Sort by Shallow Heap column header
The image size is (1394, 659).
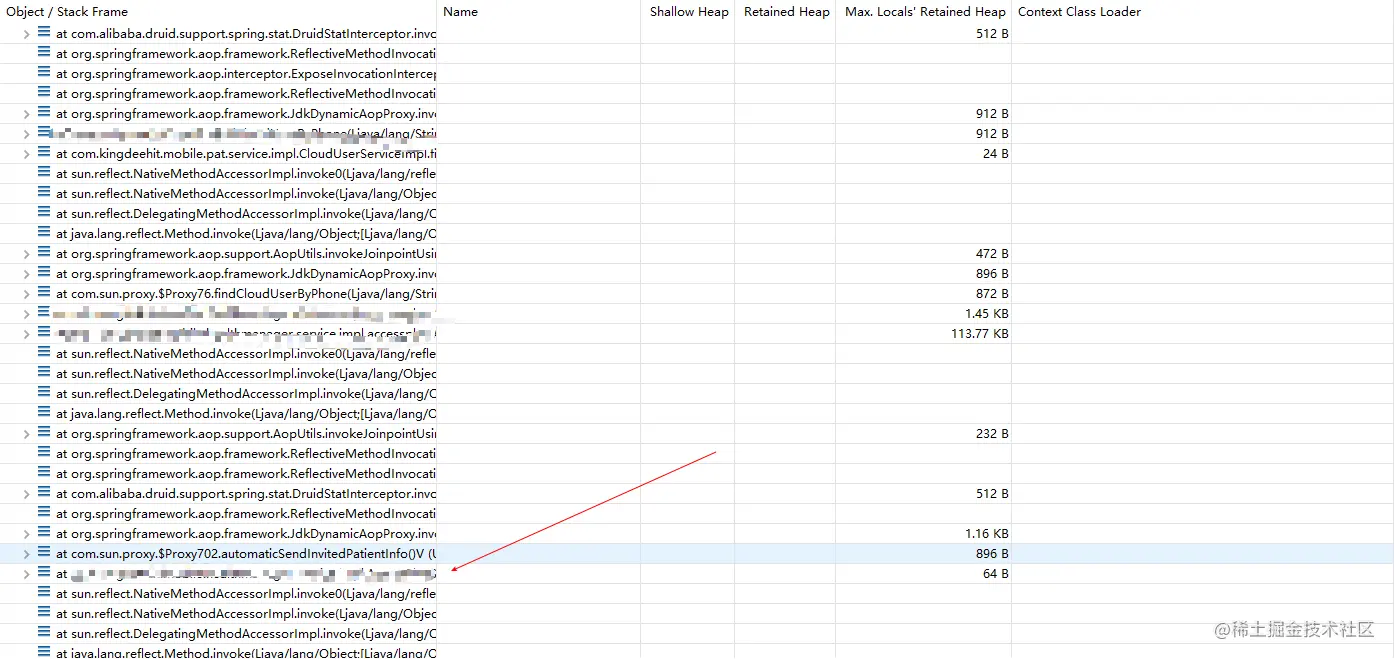[689, 12]
